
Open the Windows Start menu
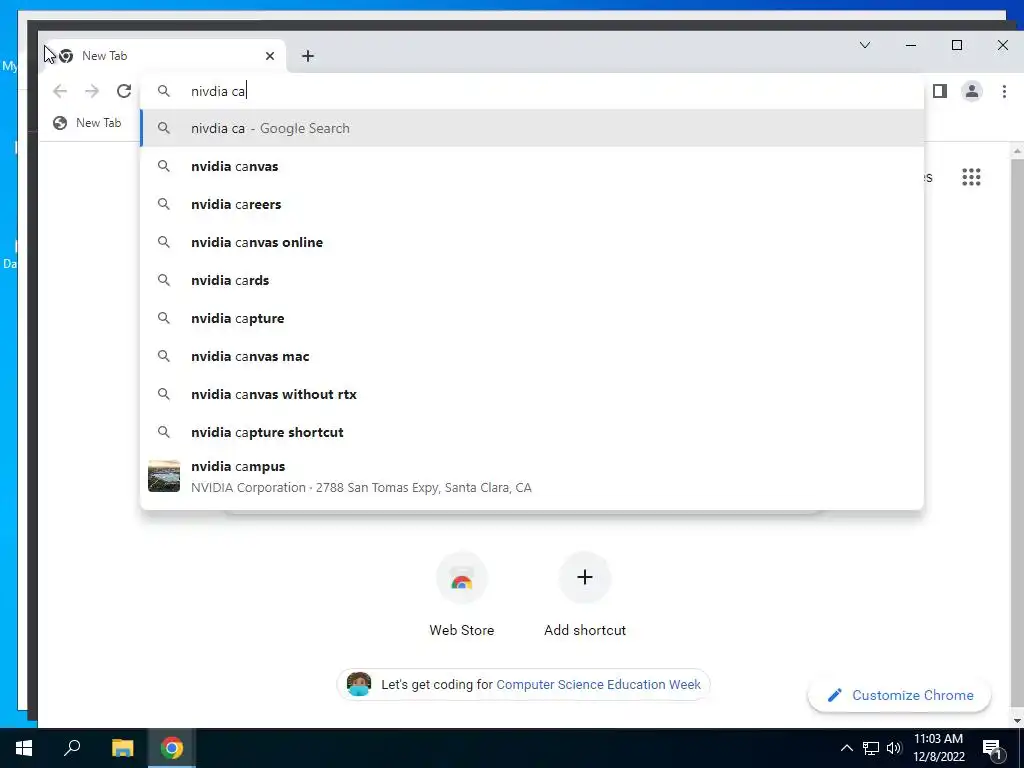point(24,748)
